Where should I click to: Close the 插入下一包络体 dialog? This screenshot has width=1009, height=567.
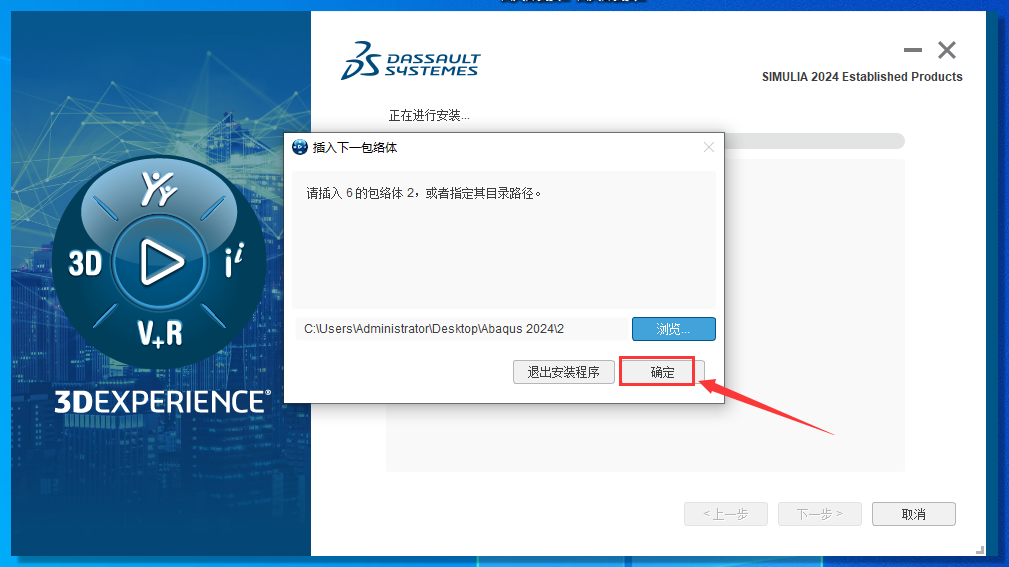click(x=708, y=147)
